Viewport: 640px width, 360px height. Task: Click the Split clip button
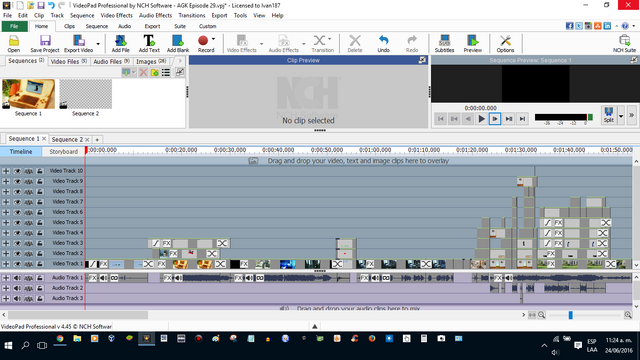pyautogui.click(x=609, y=116)
